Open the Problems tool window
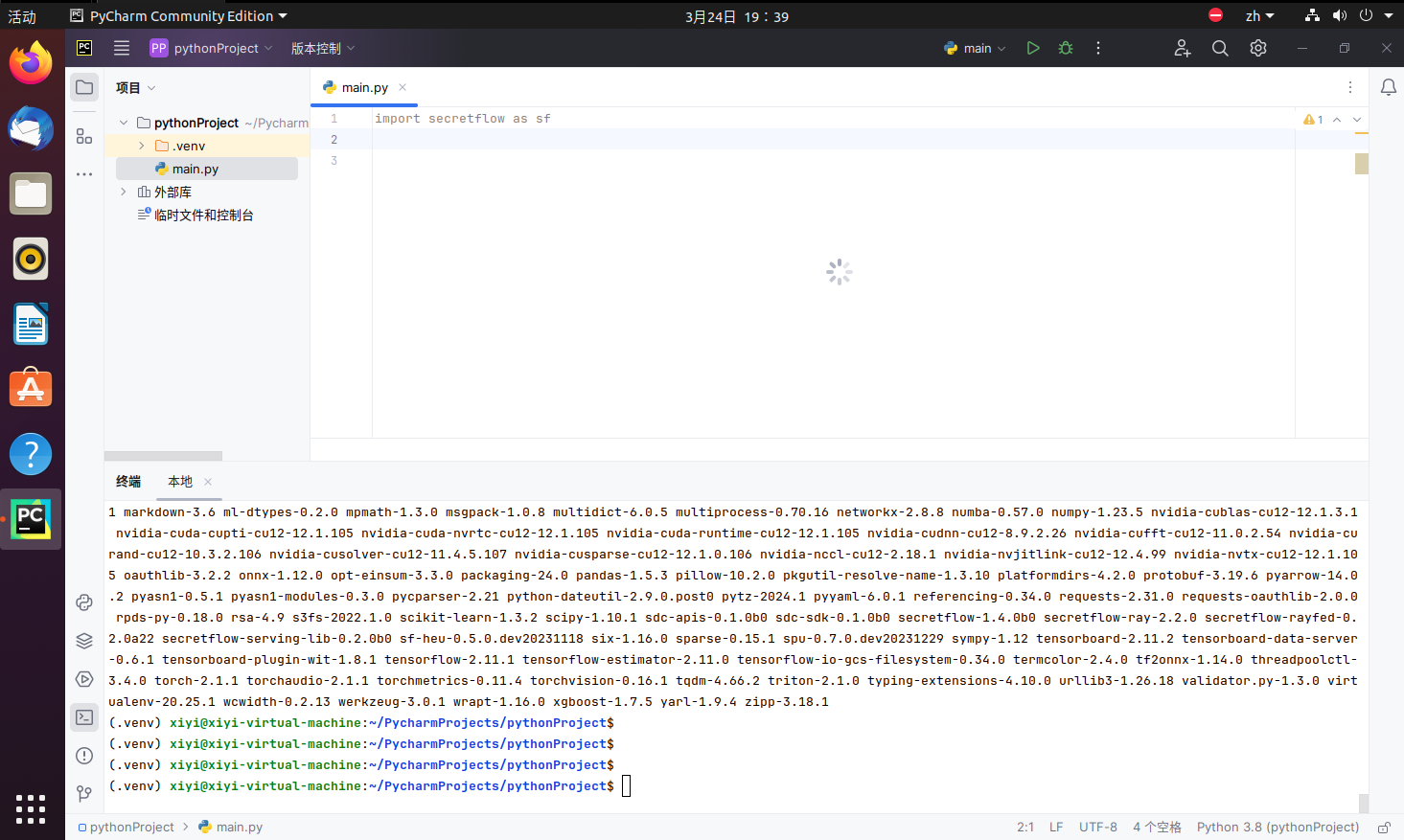This screenshot has height=840, width=1404. point(84,756)
